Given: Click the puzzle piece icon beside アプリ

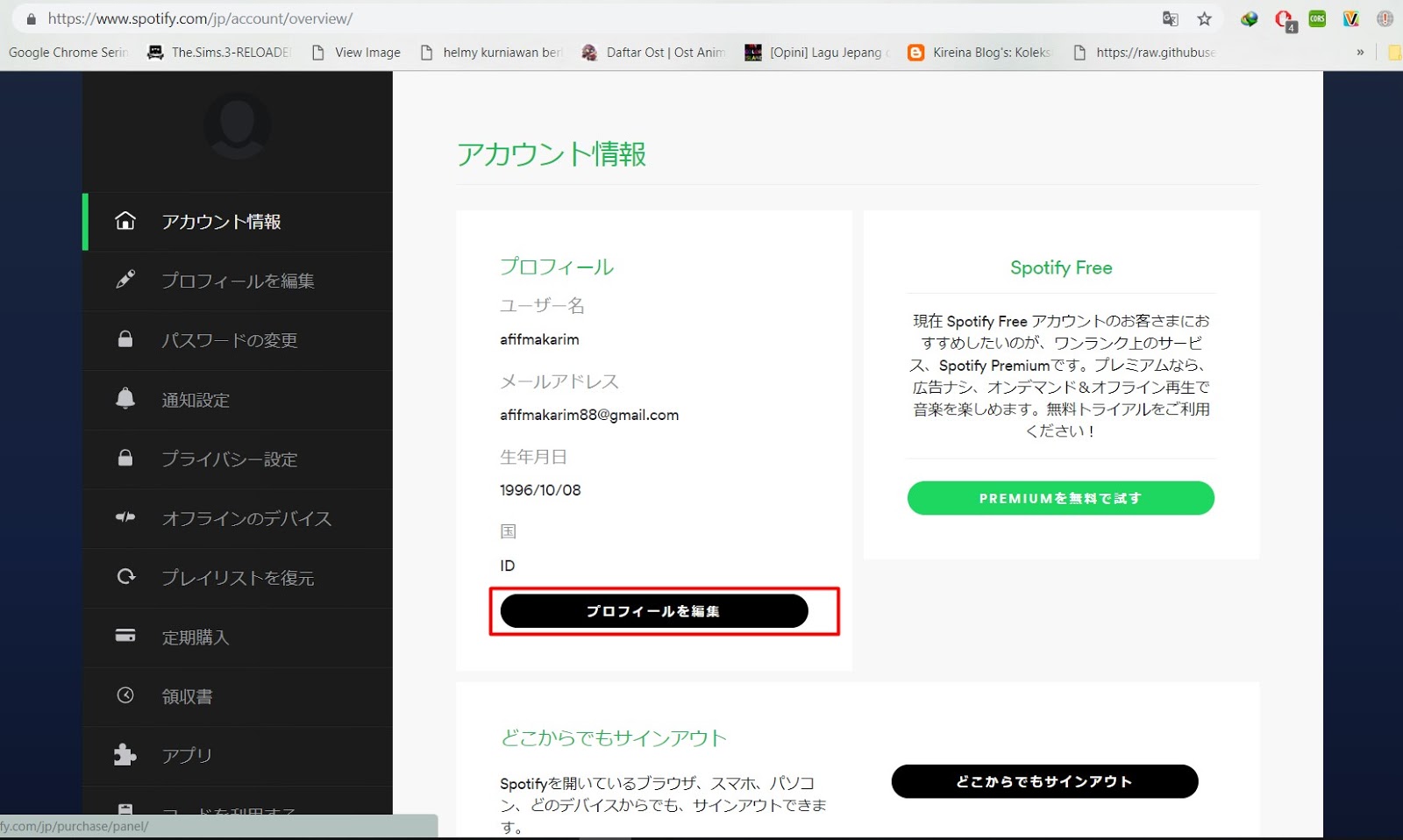Looking at the screenshot, I should pyautogui.click(x=125, y=754).
